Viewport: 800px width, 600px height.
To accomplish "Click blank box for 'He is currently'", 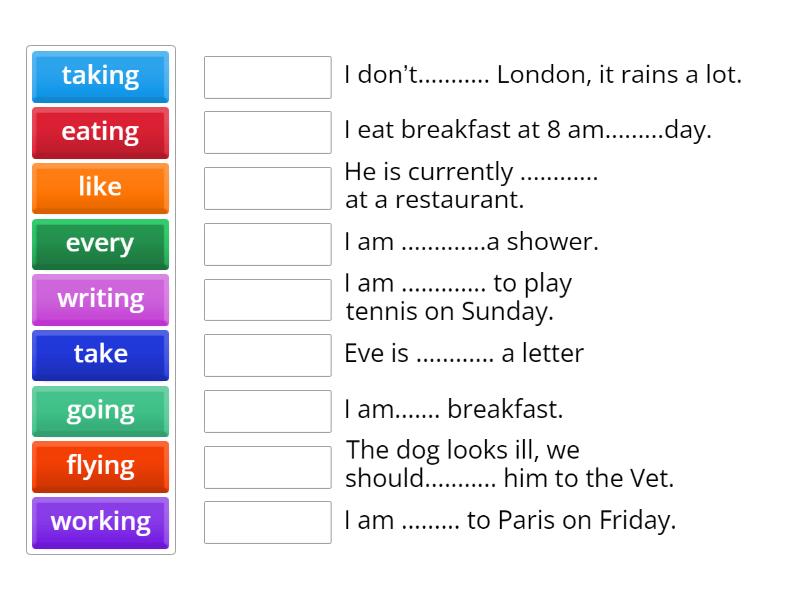I will 267,188.
